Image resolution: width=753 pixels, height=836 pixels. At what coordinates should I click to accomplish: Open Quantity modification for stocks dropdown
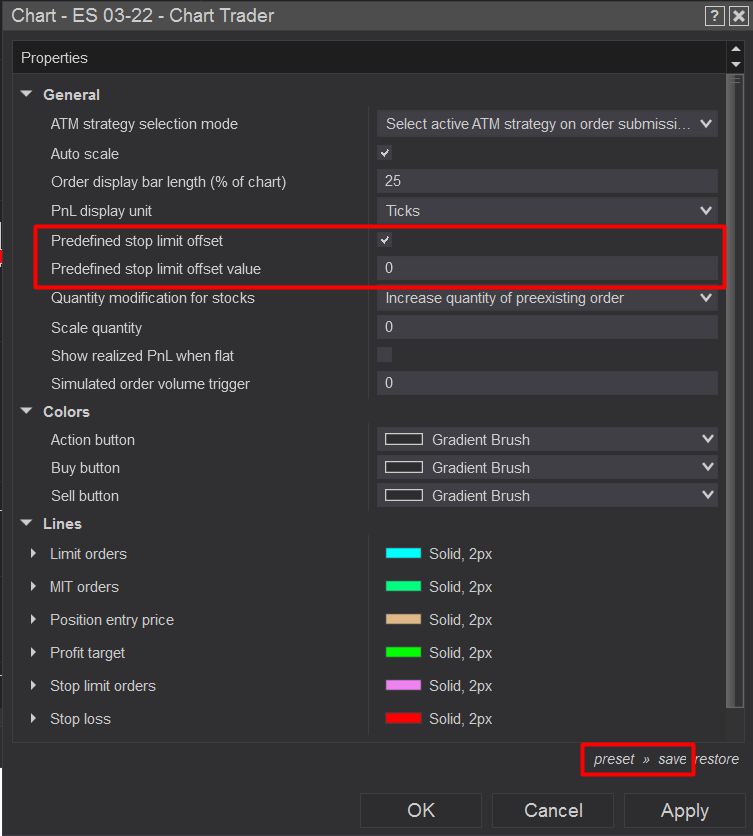tap(548, 298)
